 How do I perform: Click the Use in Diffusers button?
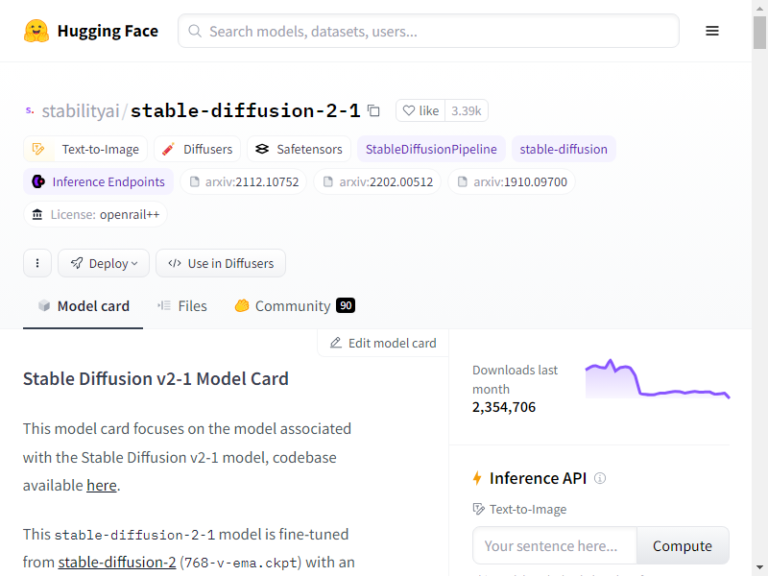[x=220, y=263]
